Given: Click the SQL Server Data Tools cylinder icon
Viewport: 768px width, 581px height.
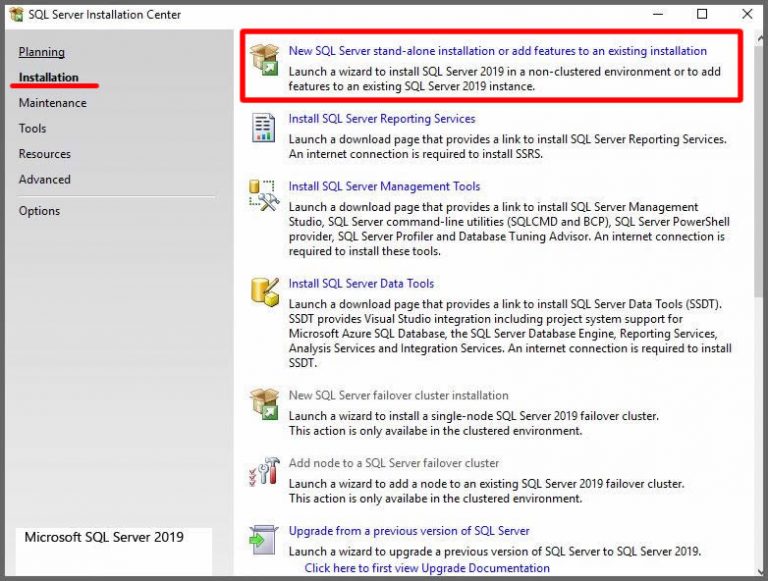Looking at the screenshot, I should tap(264, 292).
